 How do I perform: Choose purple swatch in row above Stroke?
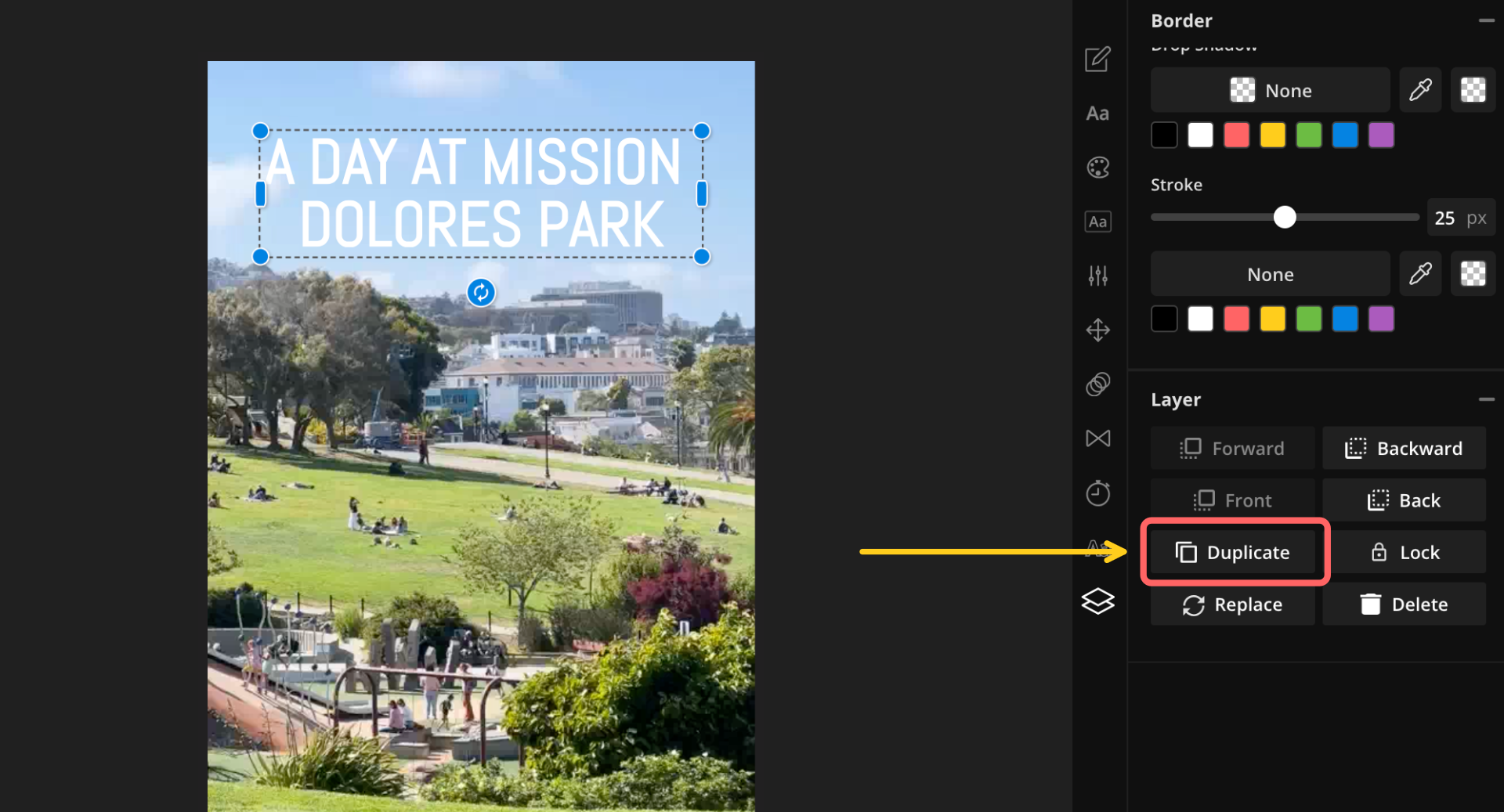click(1381, 135)
